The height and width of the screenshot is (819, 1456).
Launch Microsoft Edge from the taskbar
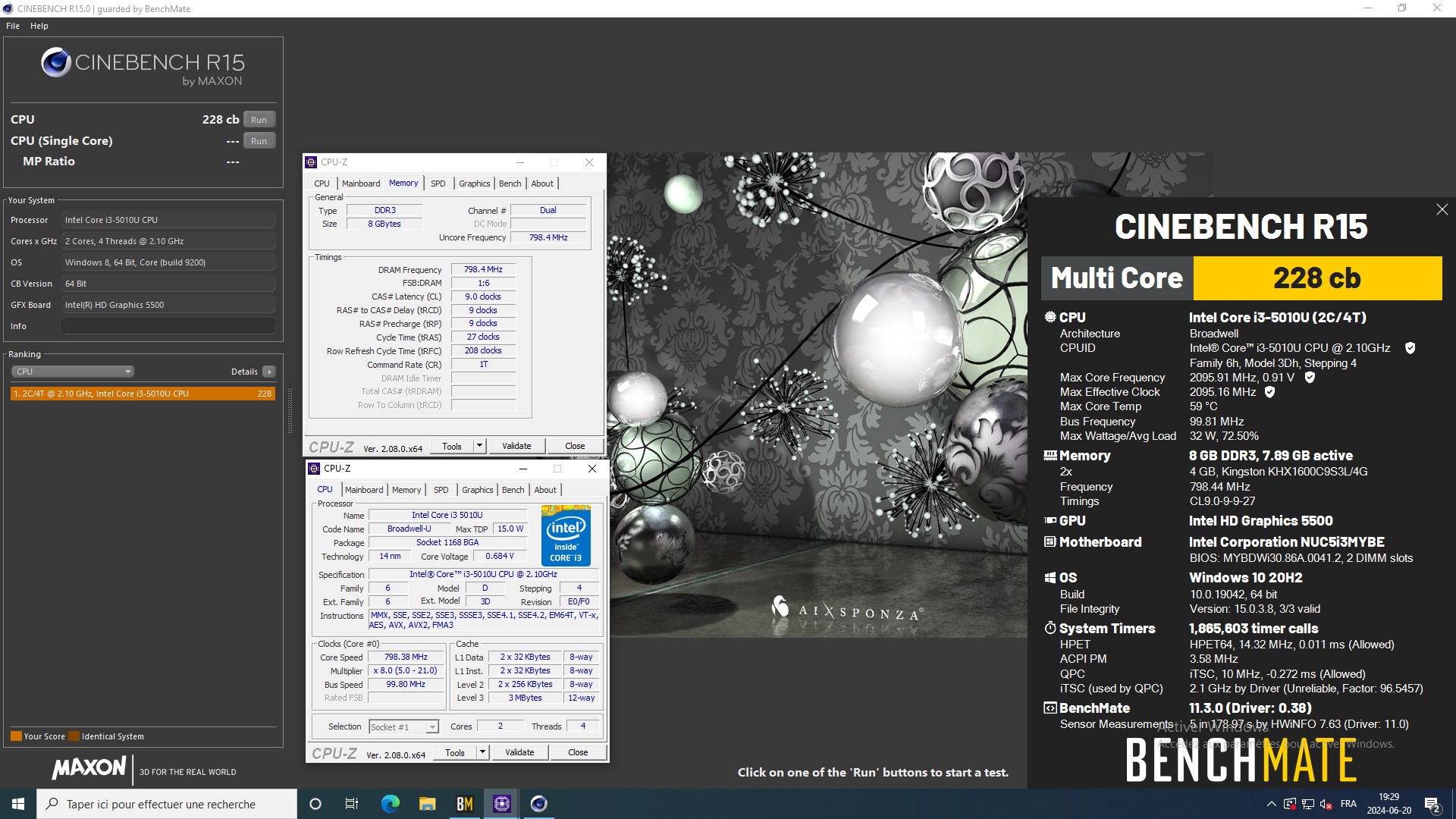pyautogui.click(x=390, y=804)
